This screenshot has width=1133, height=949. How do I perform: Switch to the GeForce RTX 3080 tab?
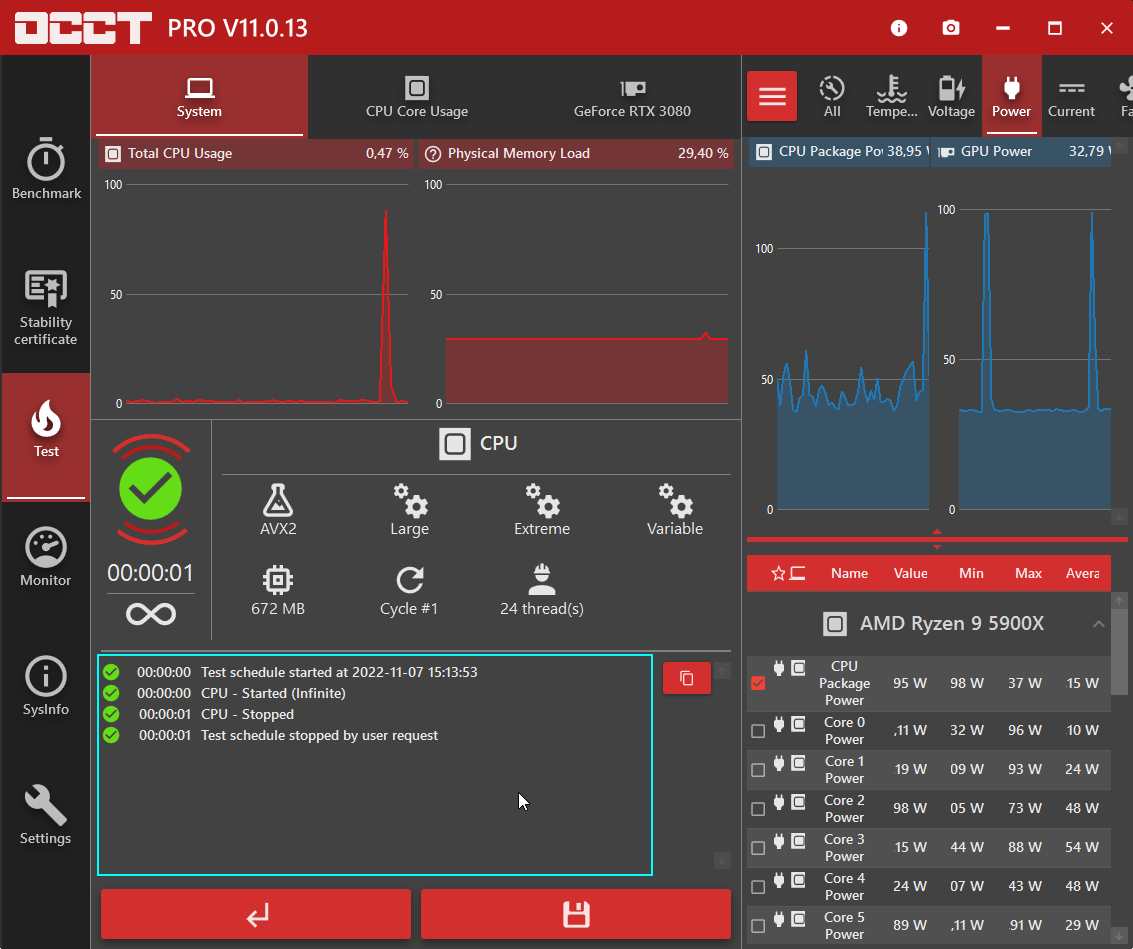point(632,98)
